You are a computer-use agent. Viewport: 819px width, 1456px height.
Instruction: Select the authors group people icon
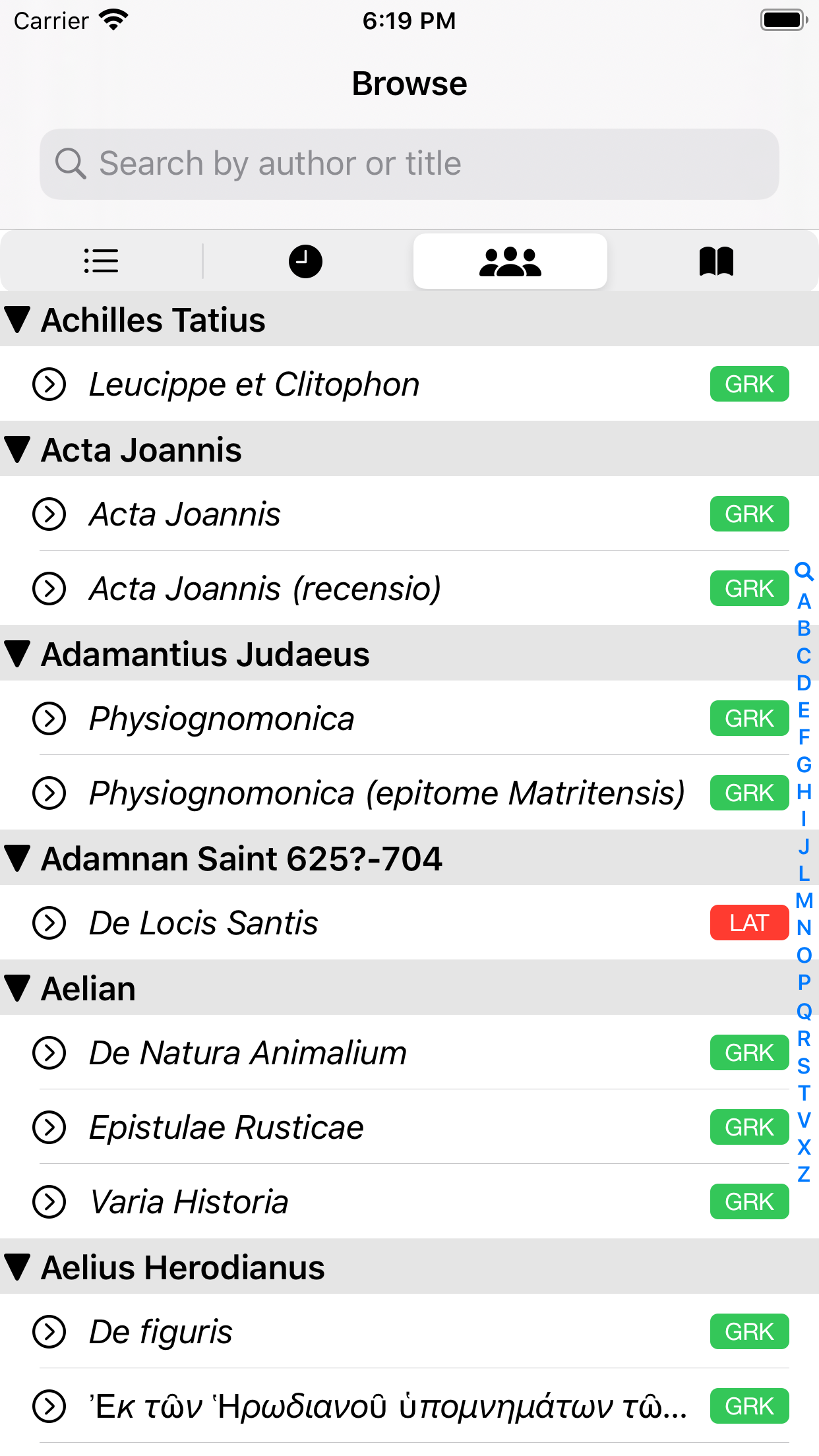(510, 261)
